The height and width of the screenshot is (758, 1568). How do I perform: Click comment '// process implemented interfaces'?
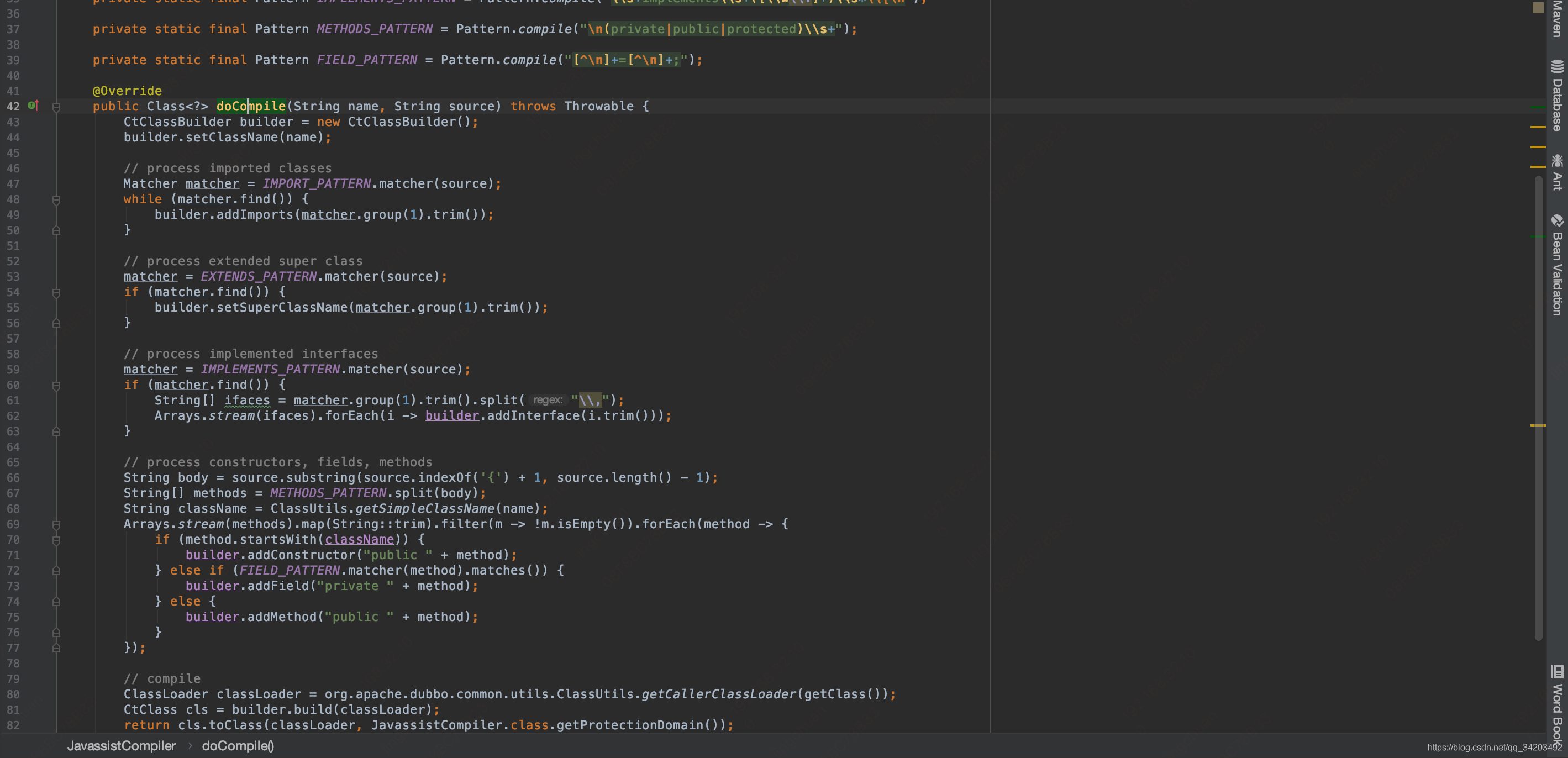click(251, 354)
